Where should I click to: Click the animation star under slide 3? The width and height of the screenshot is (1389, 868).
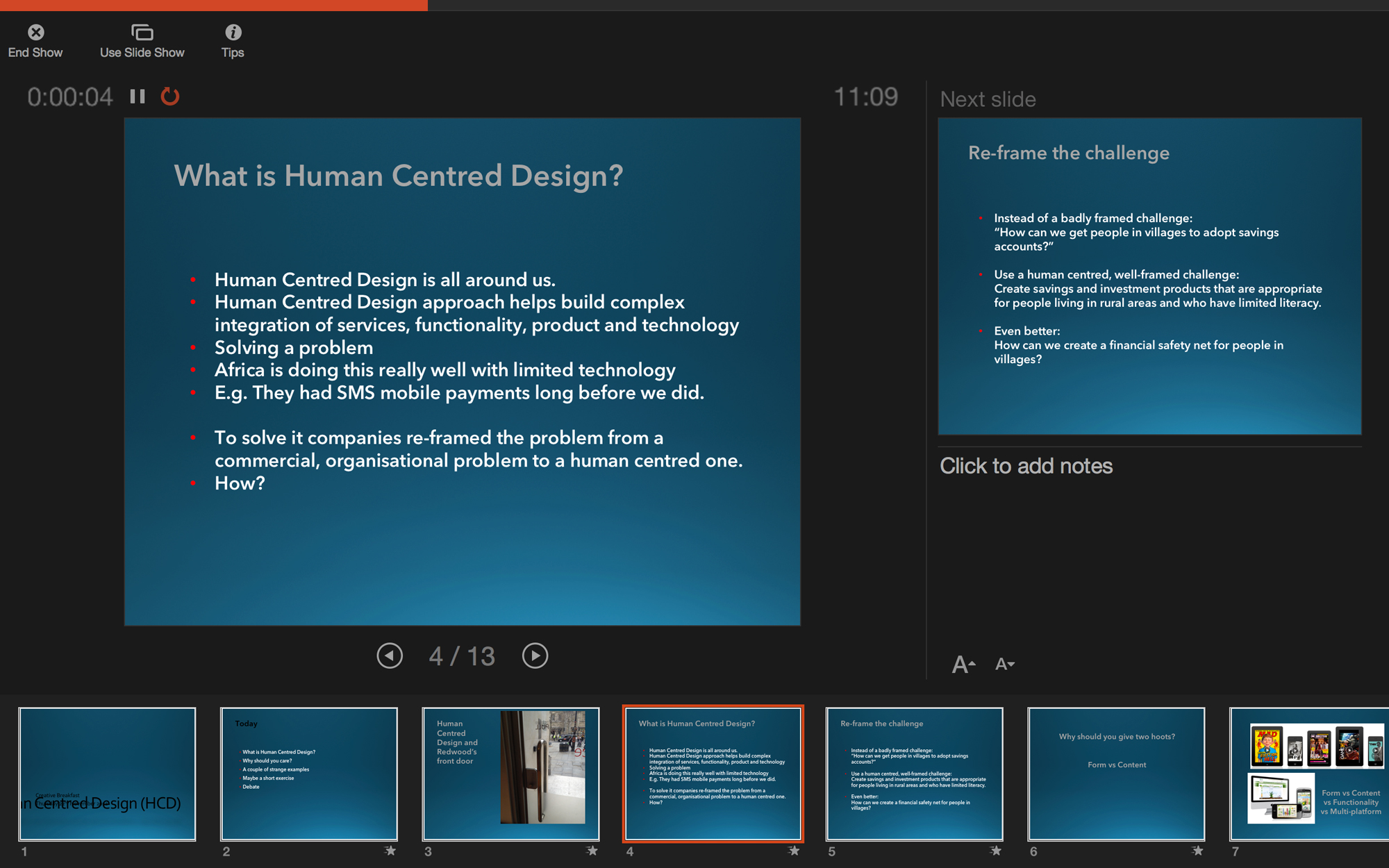pyautogui.click(x=592, y=851)
